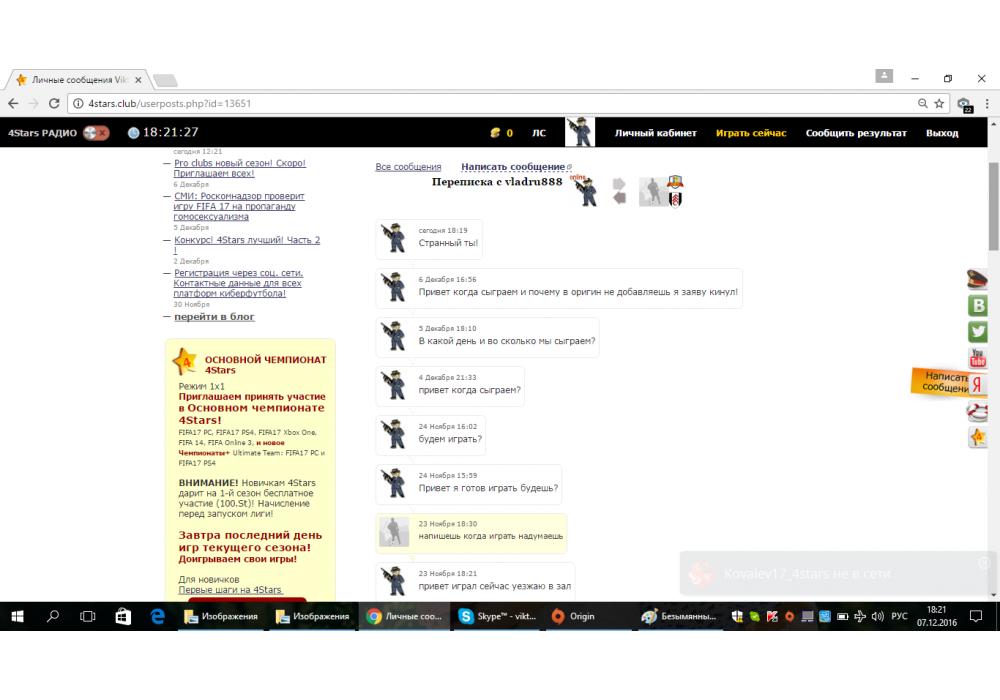1000x700 pixels.
Task: Click 'Выход' to log out
Action: [x=942, y=133]
